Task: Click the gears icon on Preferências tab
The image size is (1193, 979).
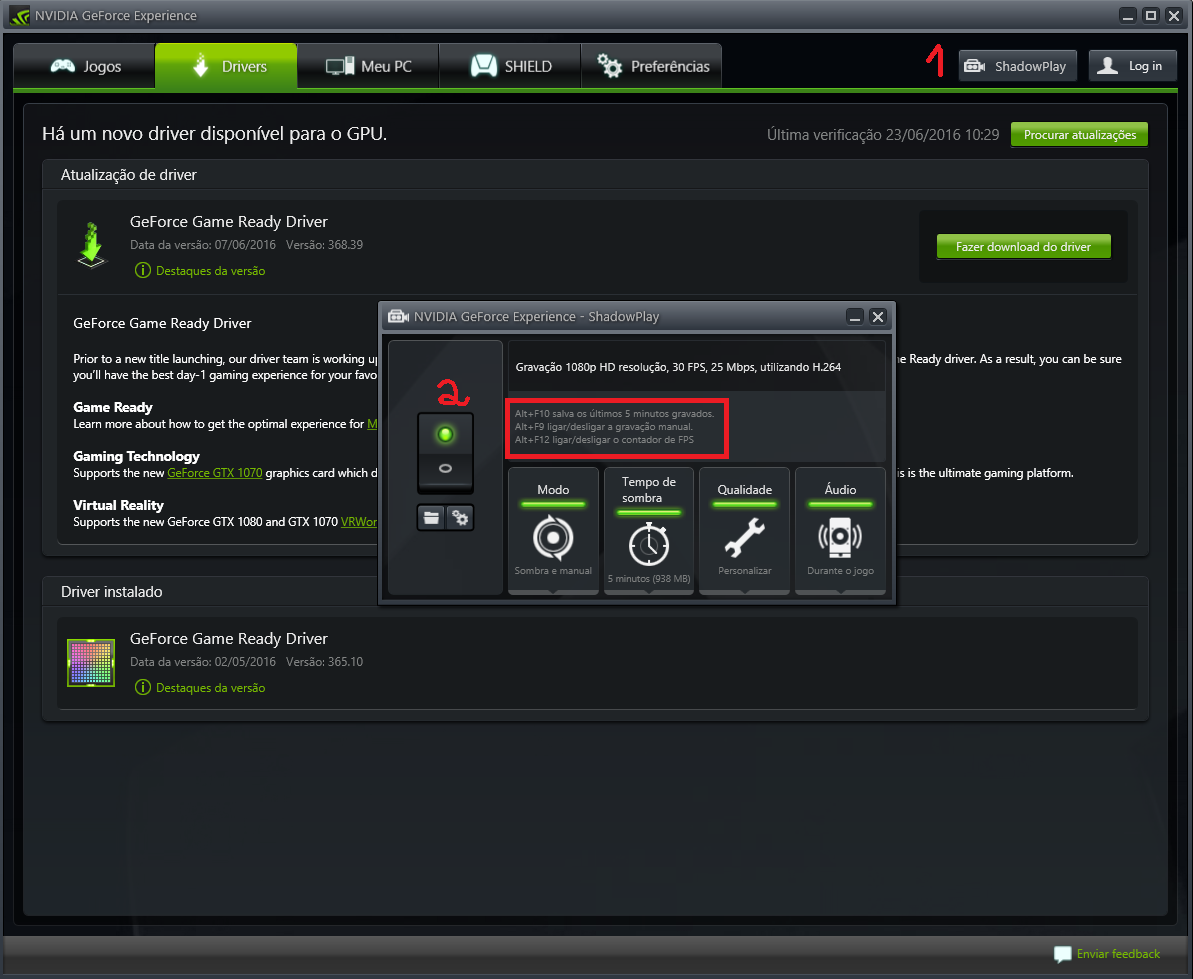Action: tap(609, 66)
